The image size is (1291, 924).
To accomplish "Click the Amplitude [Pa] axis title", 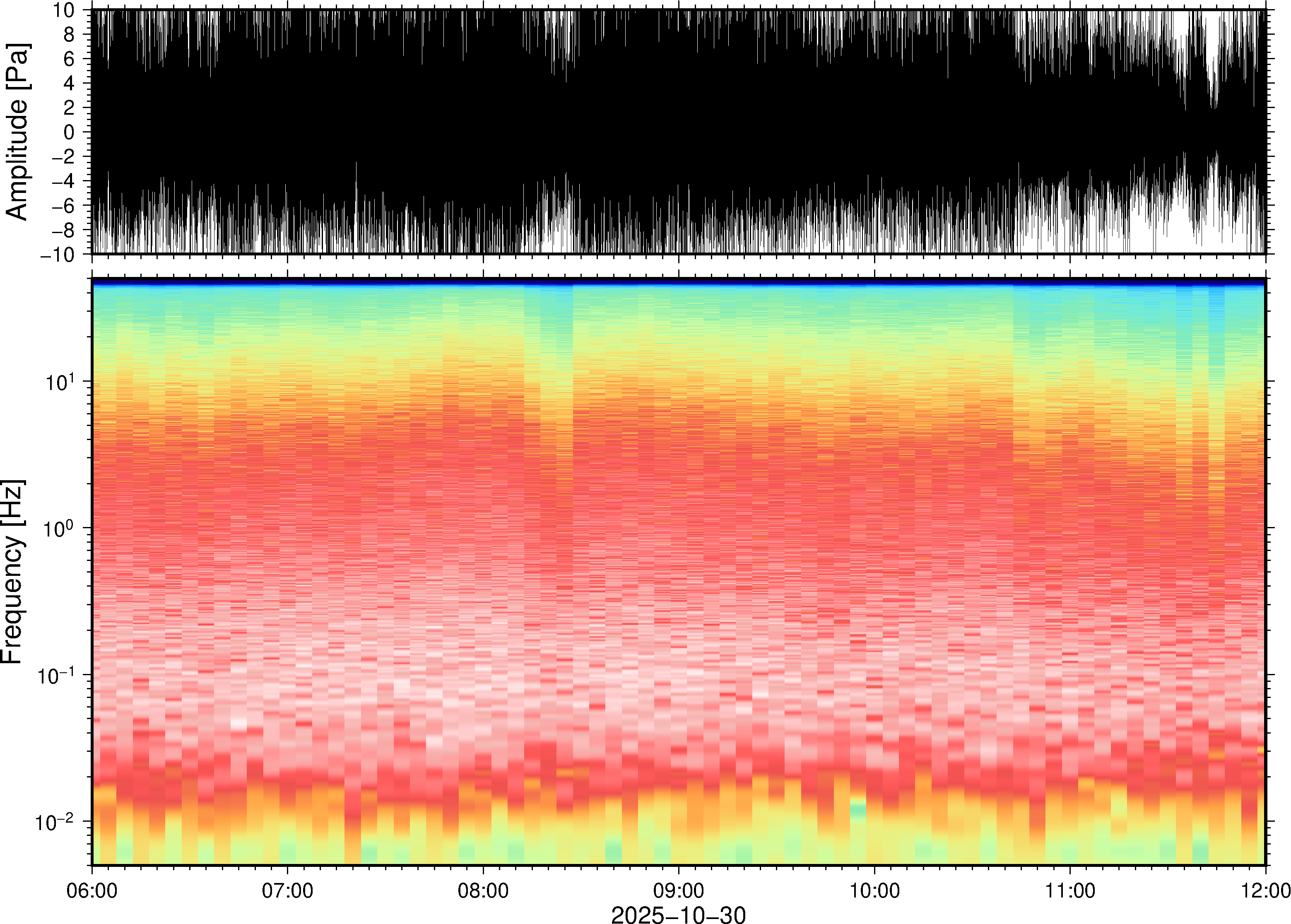I will [x=17, y=132].
